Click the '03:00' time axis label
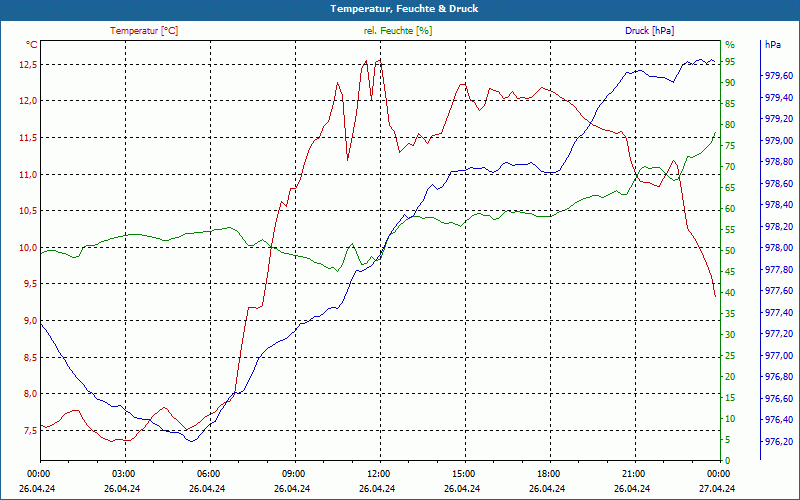 pos(122,473)
